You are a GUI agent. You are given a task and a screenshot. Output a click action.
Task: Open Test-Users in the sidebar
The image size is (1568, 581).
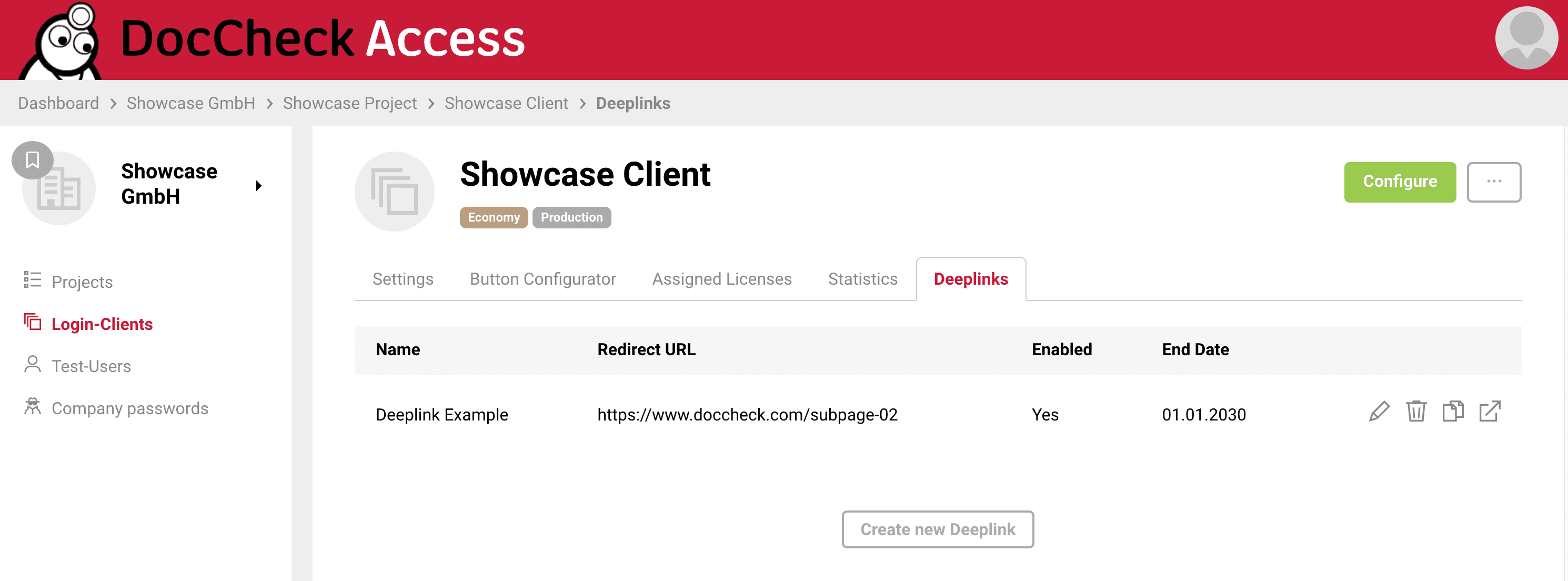click(92, 366)
